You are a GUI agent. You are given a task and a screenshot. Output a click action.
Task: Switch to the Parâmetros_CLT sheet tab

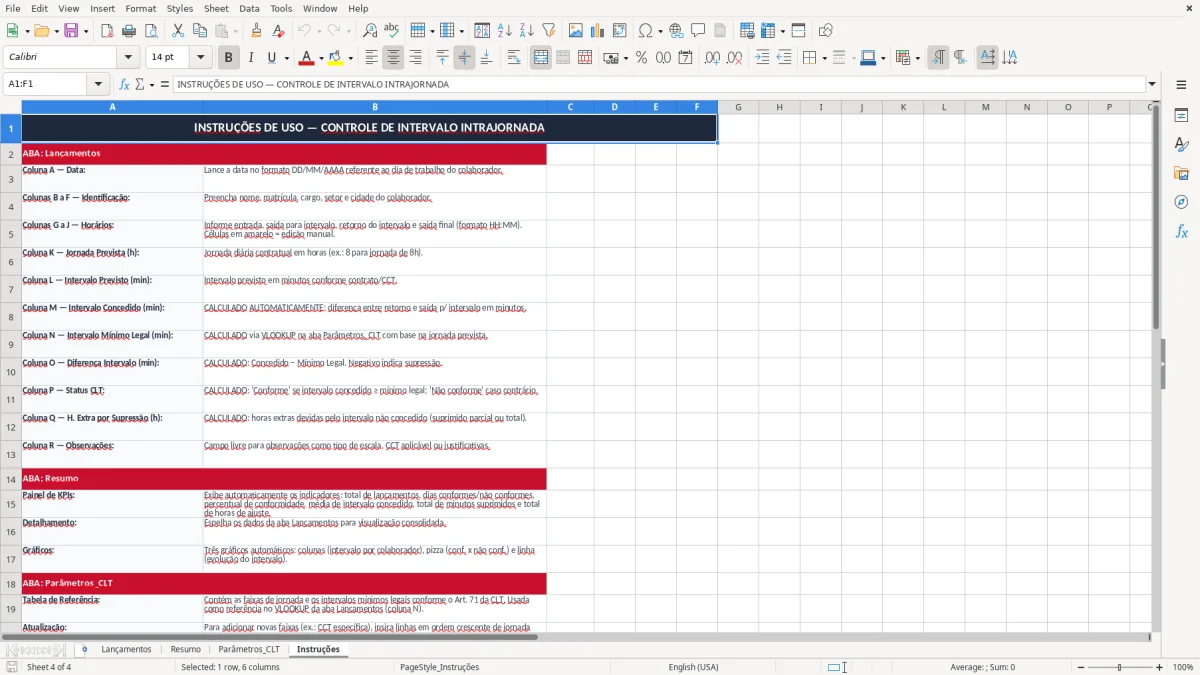tap(249, 649)
